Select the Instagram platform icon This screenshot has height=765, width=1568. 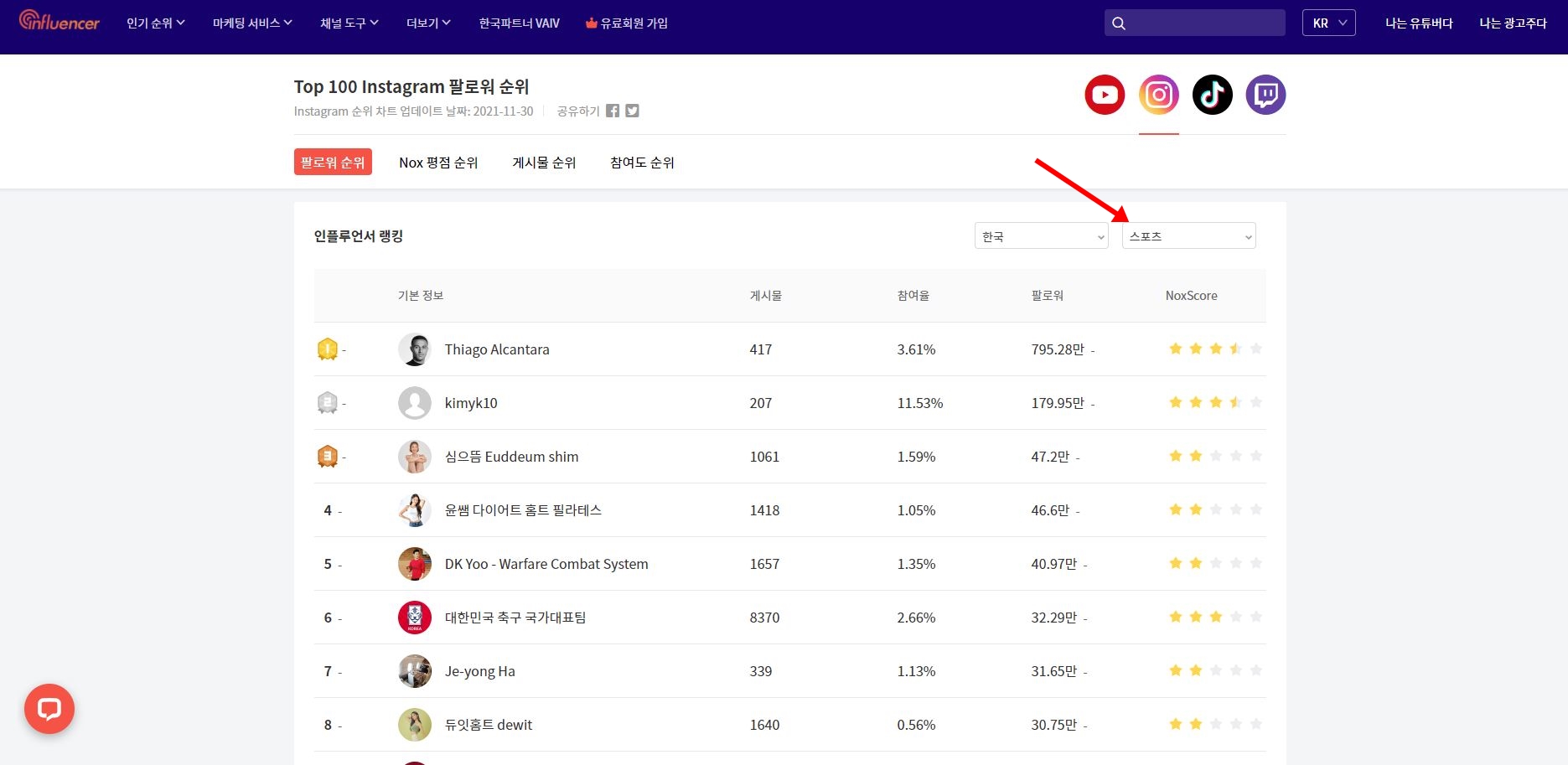pos(1159,95)
